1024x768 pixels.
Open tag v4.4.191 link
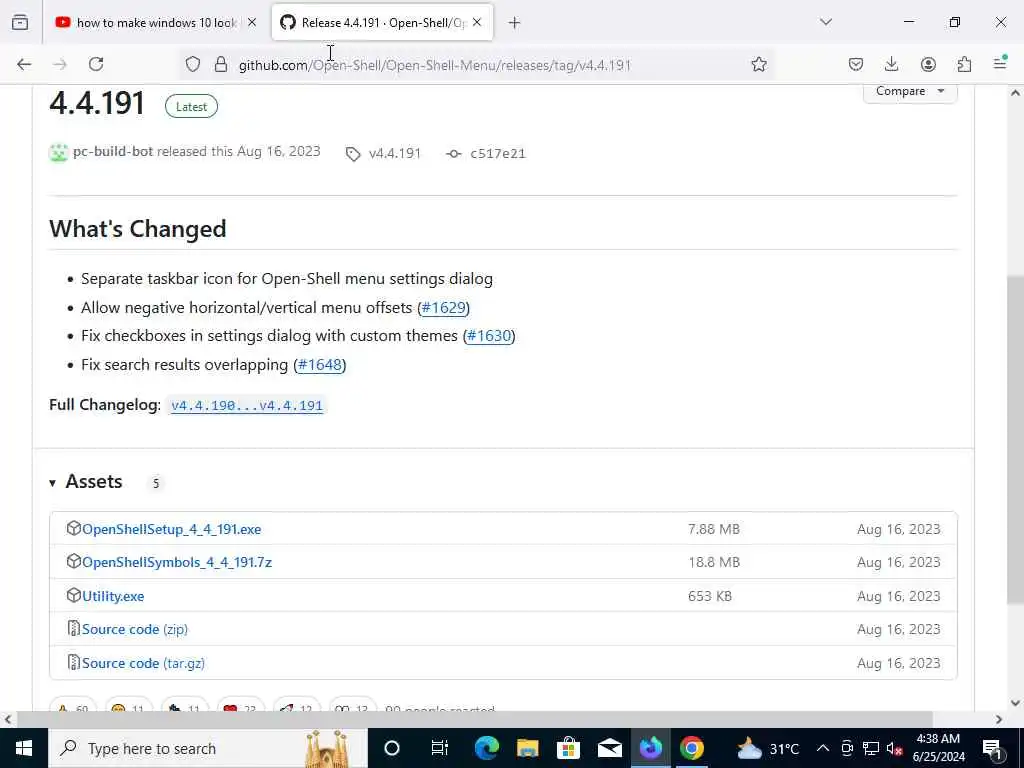pos(384,153)
